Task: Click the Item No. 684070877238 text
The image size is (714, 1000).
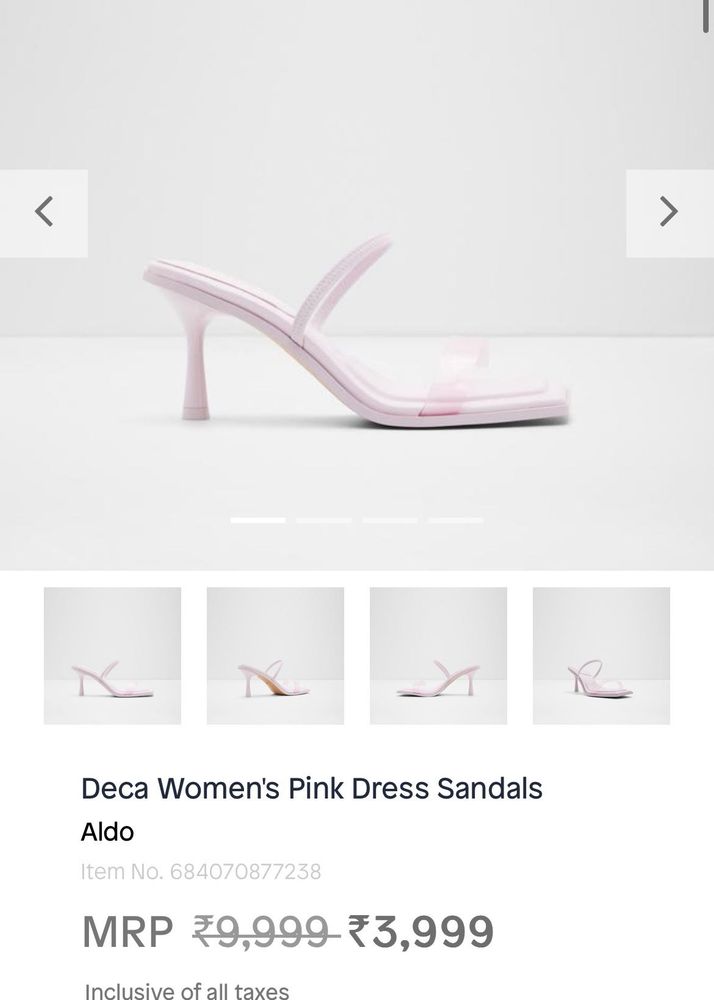Action: pyautogui.click(x=201, y=871)
